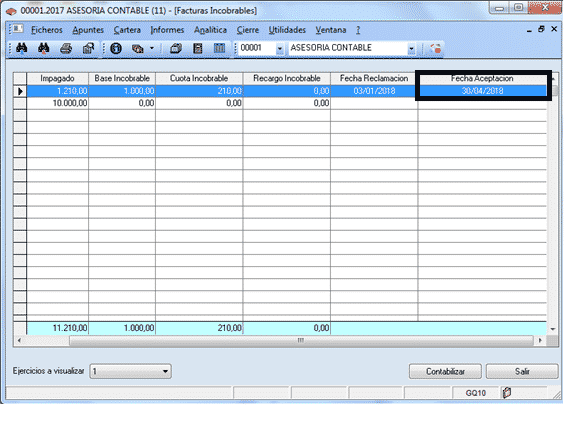Click the vertical scrollbar down arrow

tap(553, 329)
